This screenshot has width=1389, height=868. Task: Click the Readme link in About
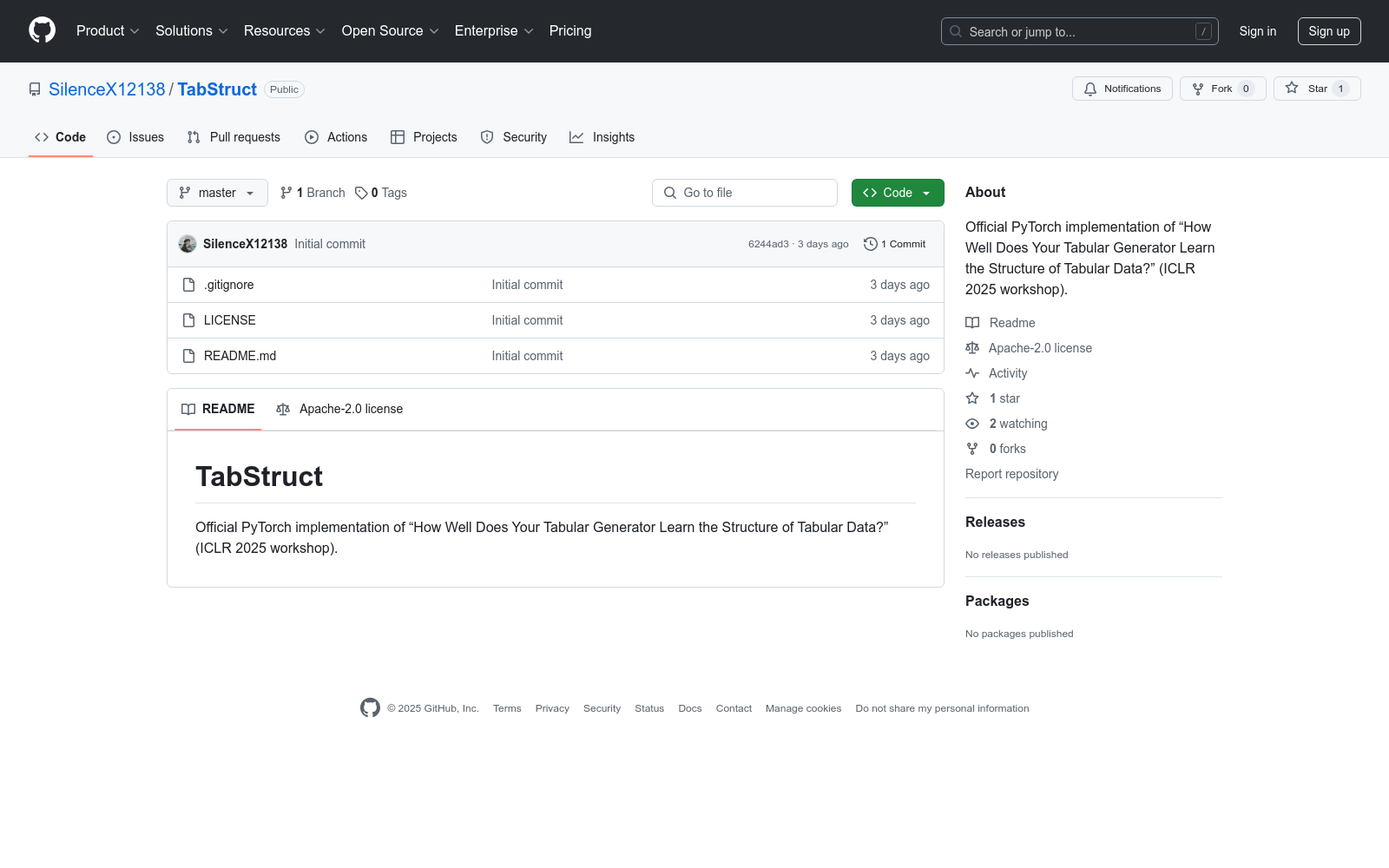click(1000, 323)
